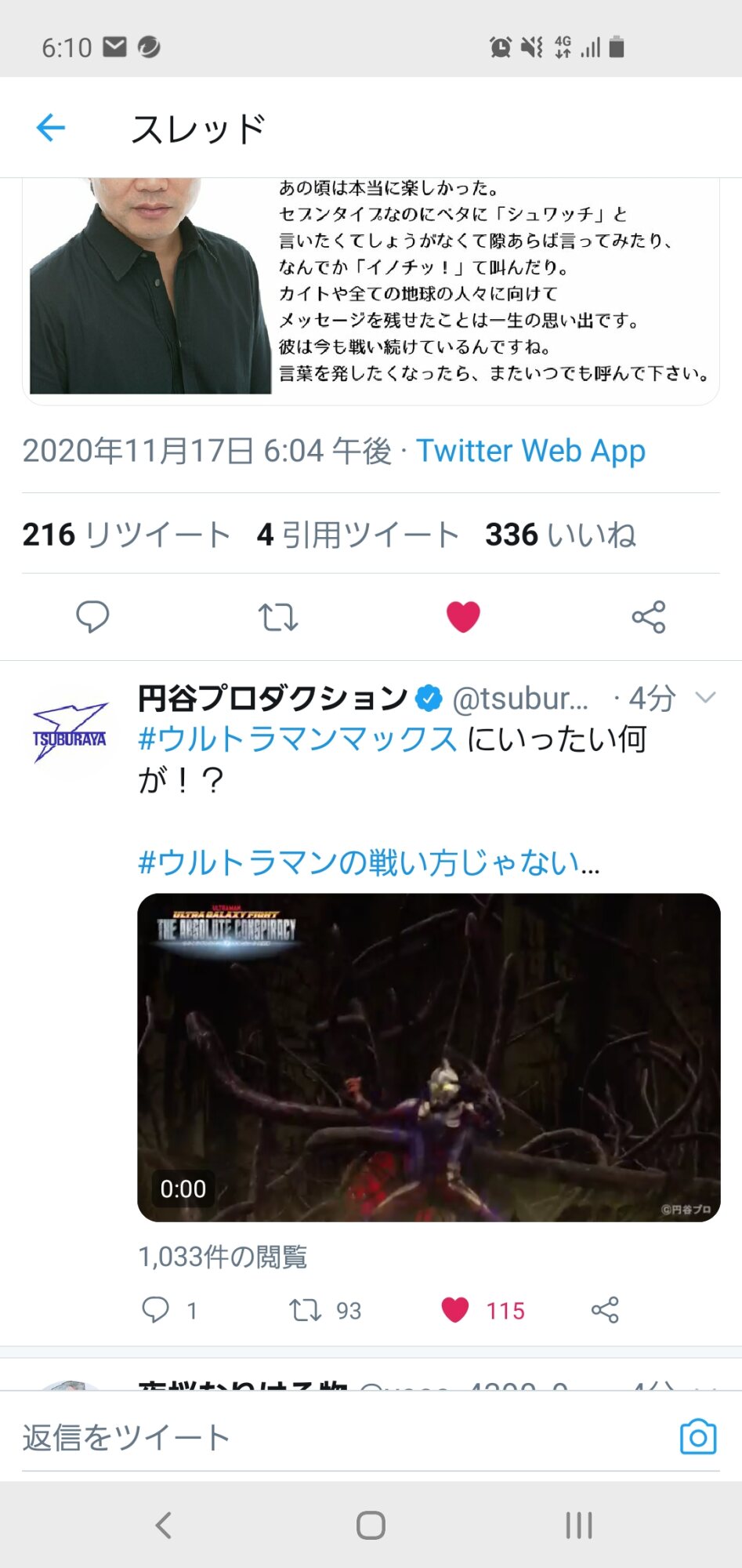Tap the 返信をツイート reply field
This screenshot has width=742, height=1568.
(x=345, y=1437)
